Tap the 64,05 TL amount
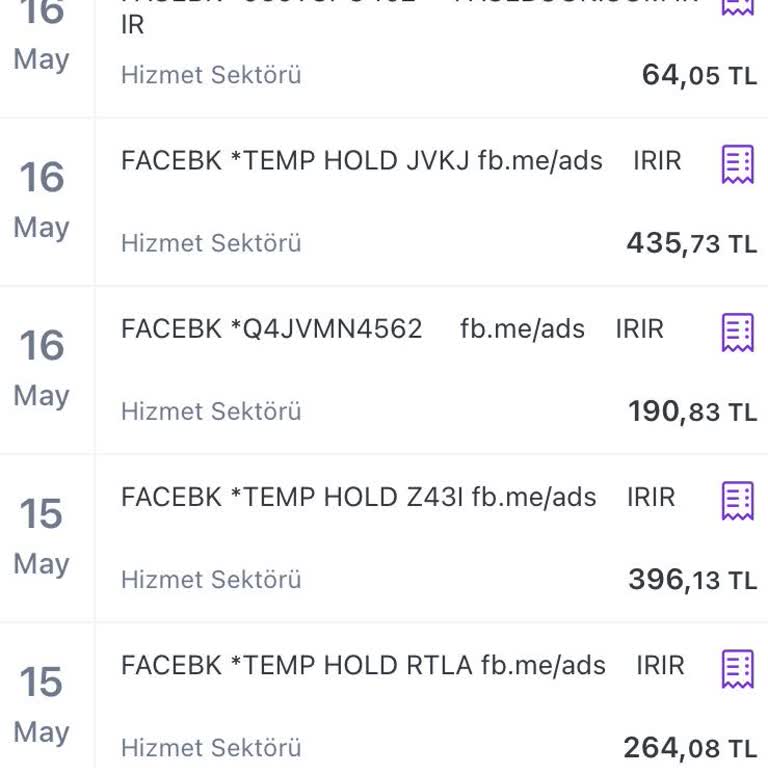 pyautogui.click(x=699, y=75)
